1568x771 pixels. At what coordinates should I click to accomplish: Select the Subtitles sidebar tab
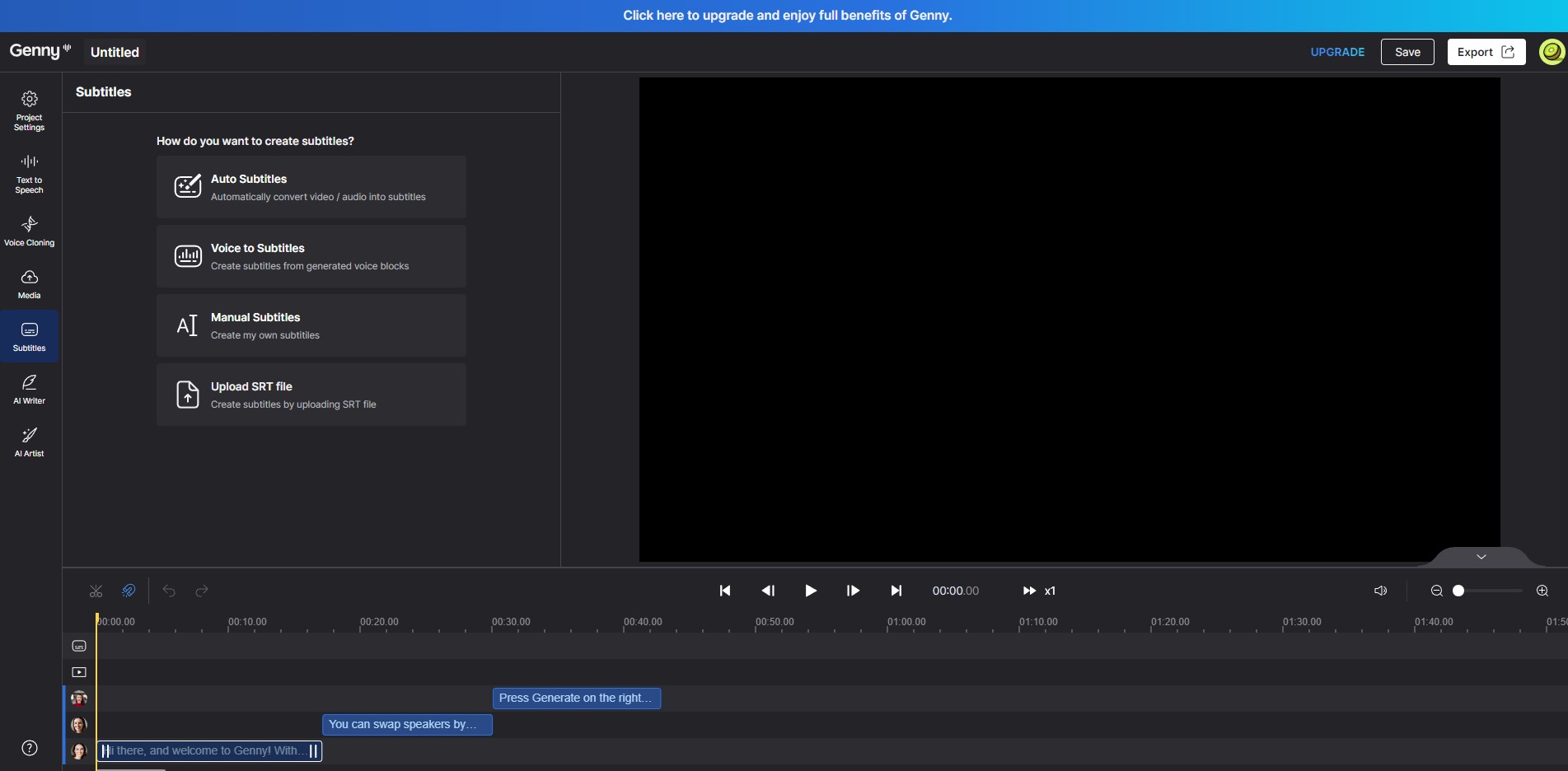coord(30,337)
